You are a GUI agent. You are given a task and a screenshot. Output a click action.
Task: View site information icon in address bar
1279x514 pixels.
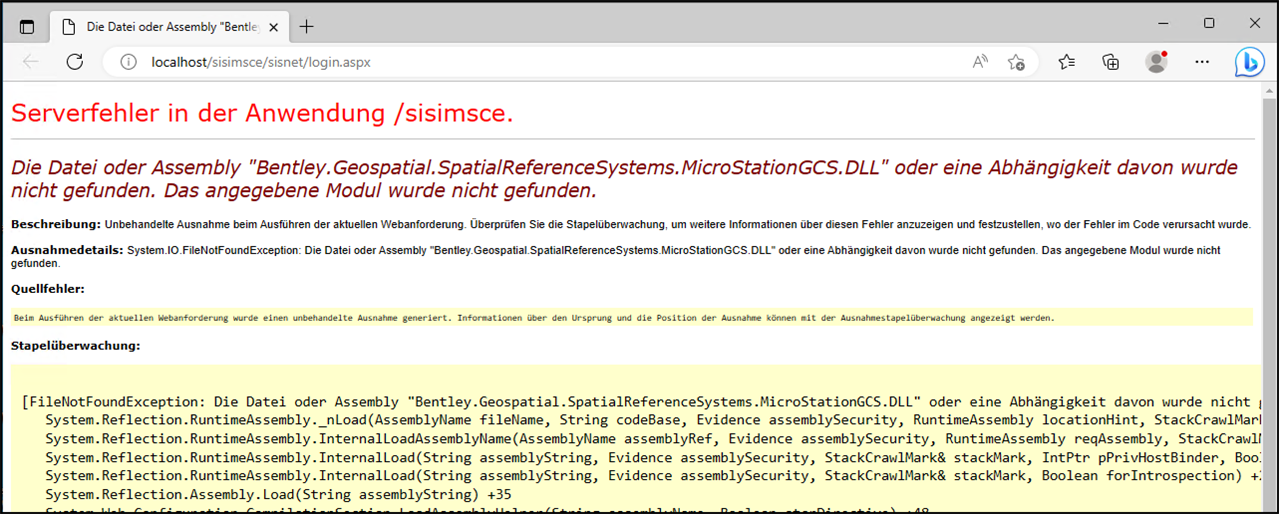[x=128, y=62]
